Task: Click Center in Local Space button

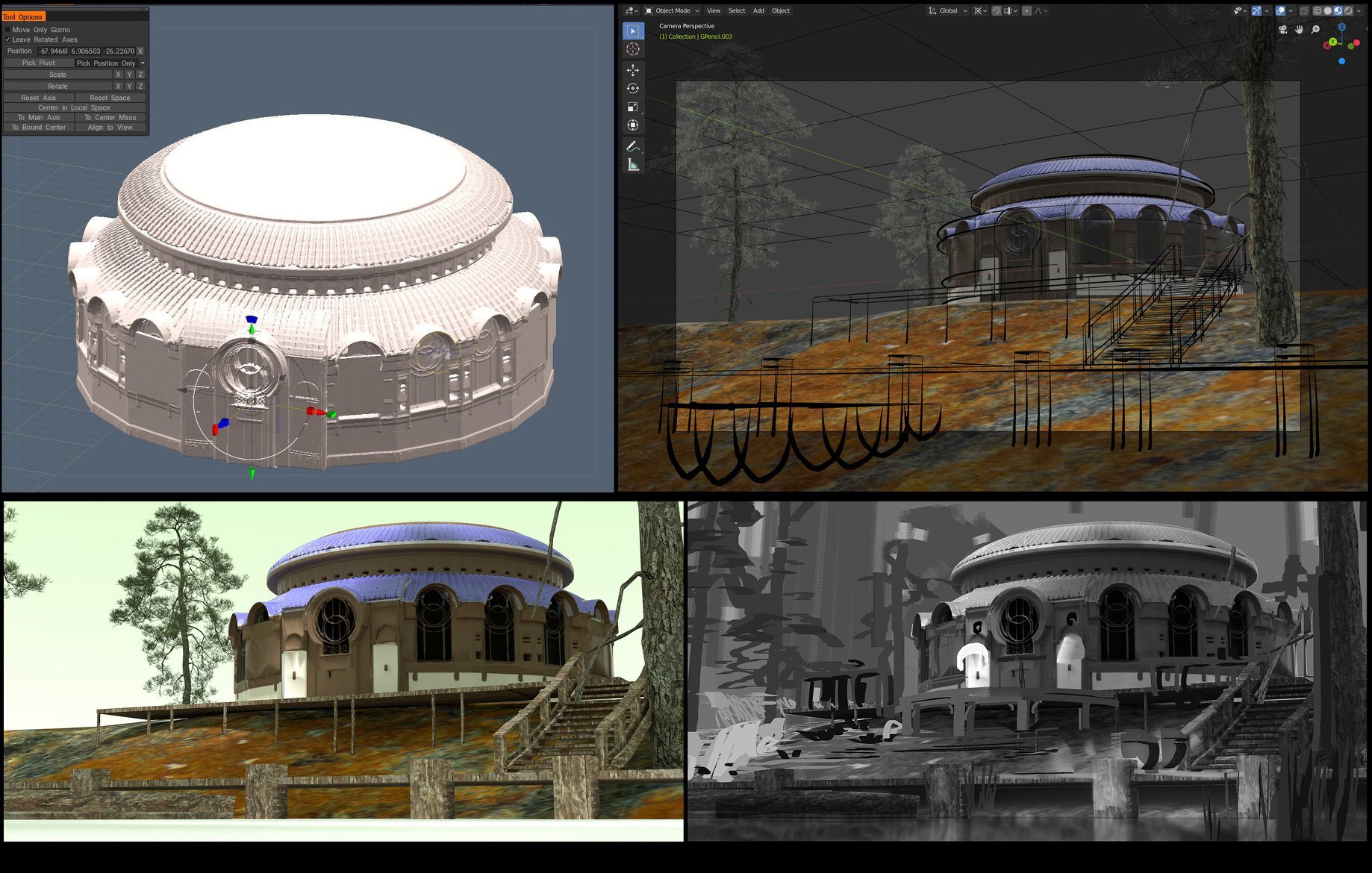Action: click(74, 107)
